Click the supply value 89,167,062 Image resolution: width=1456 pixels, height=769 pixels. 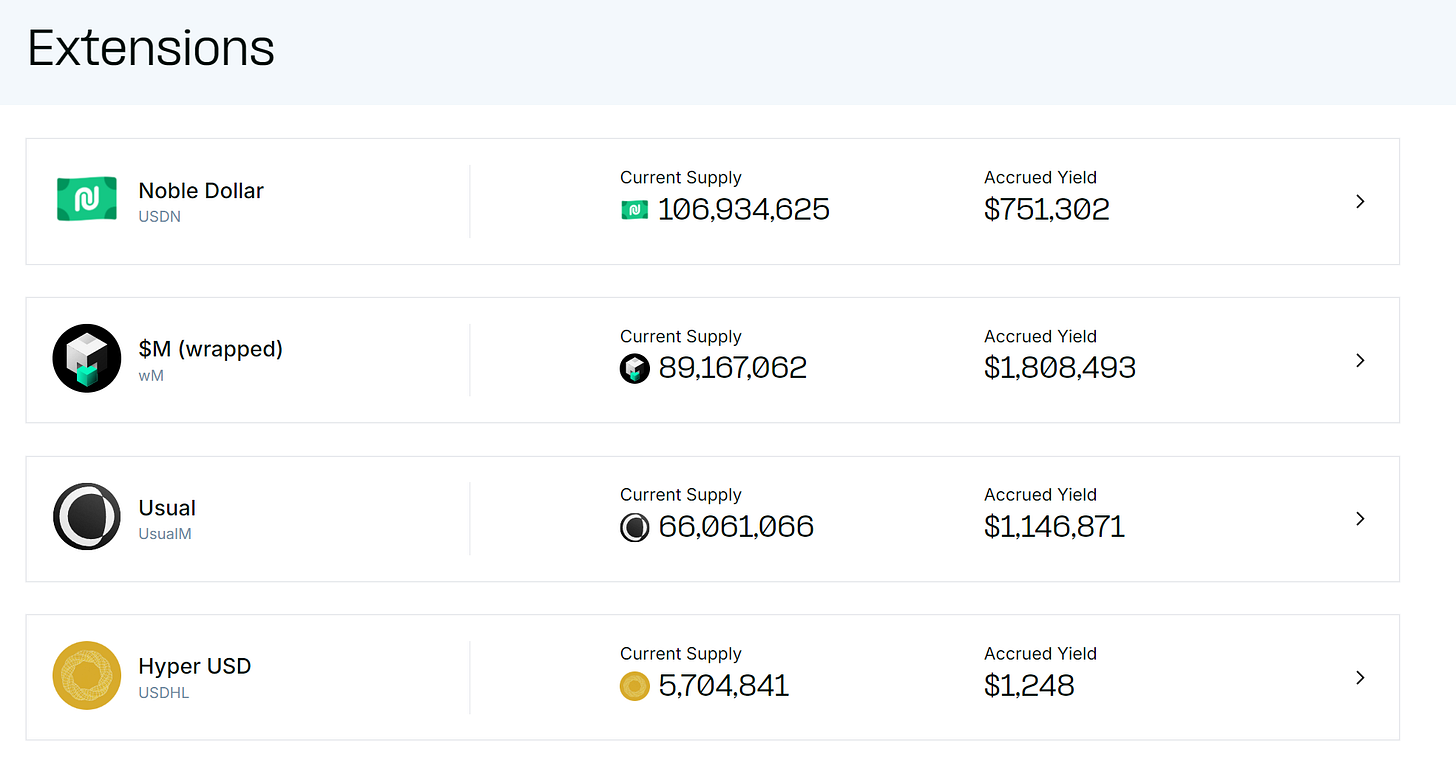[x=733, y=368]
